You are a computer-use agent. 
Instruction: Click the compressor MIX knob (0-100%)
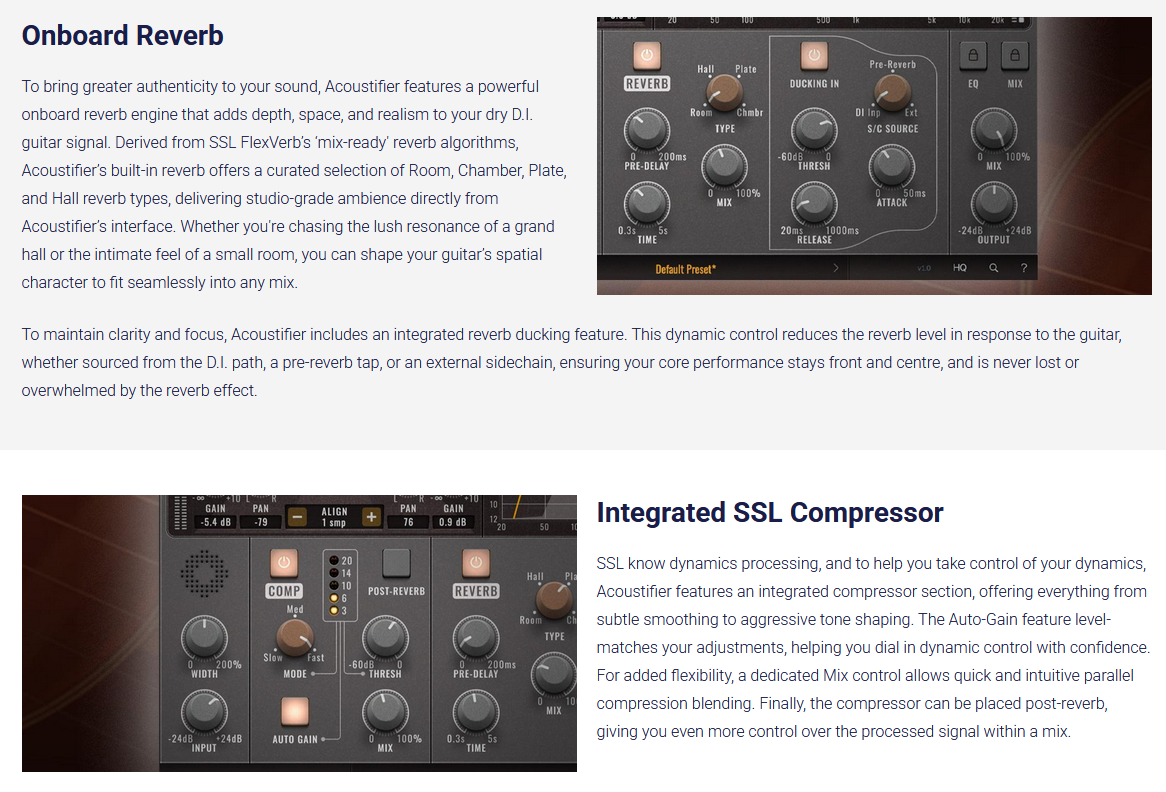[x=385, y=712]
